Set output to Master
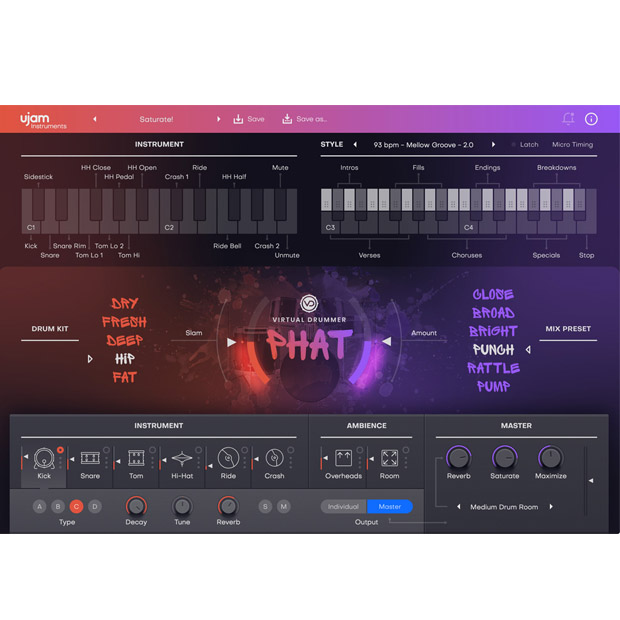The height and width of the screenshot is (620, 620). 390,507
